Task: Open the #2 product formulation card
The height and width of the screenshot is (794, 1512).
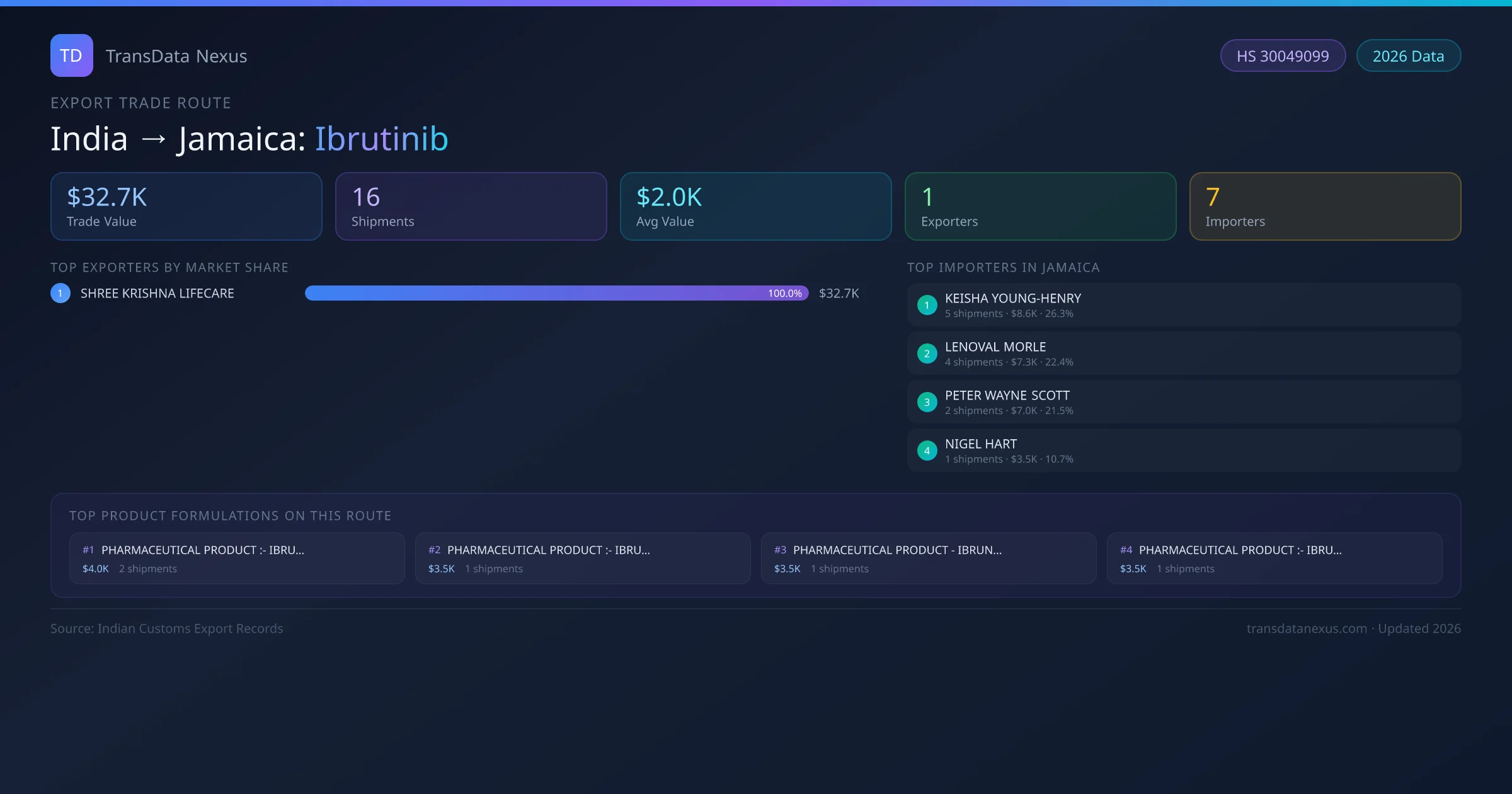Action: (583, 558)
